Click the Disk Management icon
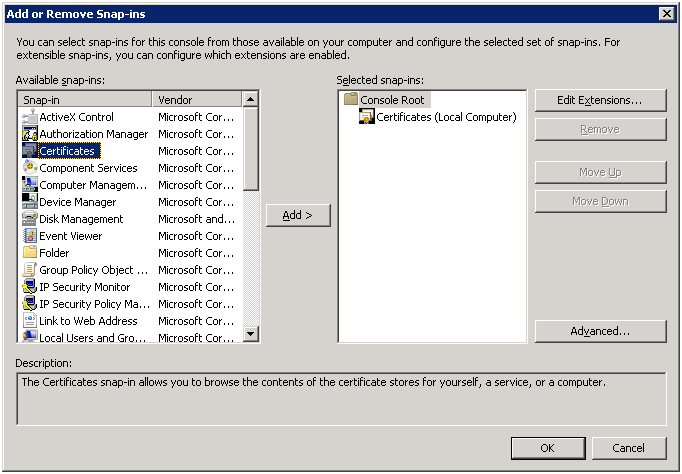 [30, 218]
